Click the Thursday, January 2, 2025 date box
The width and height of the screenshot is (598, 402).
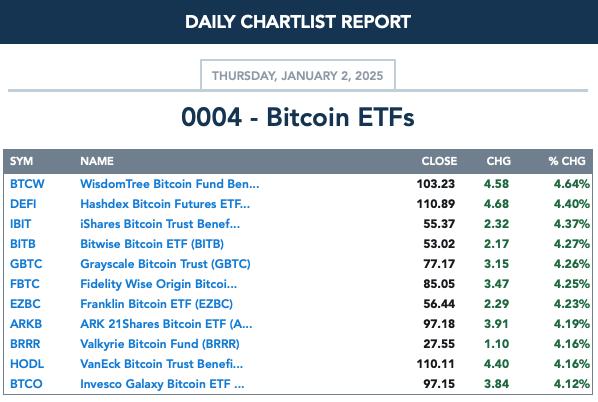click(298, 75)
